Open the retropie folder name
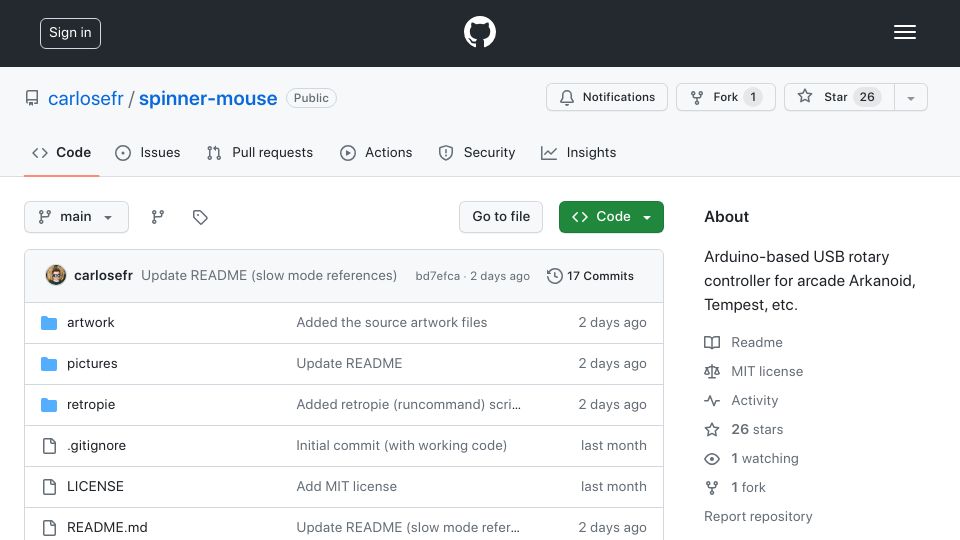960x540 pixels. pos(91,405)
